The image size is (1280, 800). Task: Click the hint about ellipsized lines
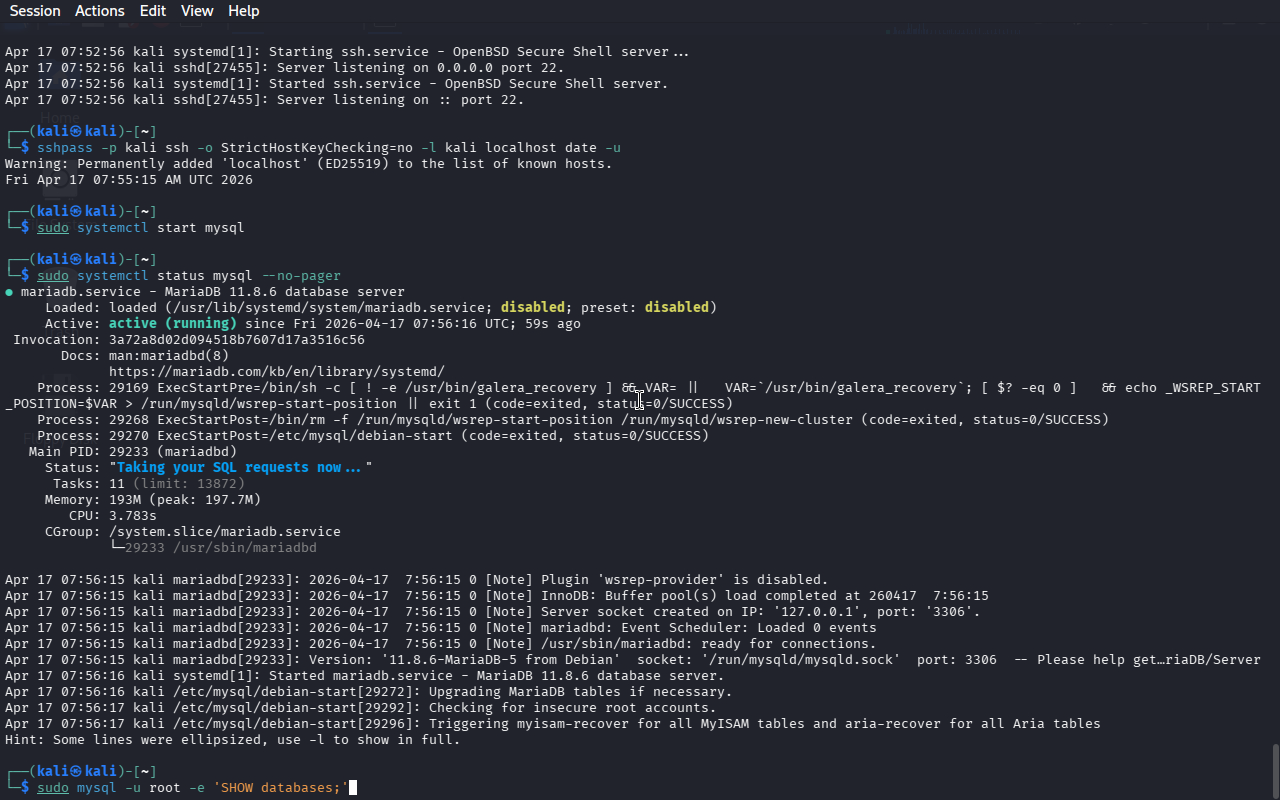coord(232,740)
